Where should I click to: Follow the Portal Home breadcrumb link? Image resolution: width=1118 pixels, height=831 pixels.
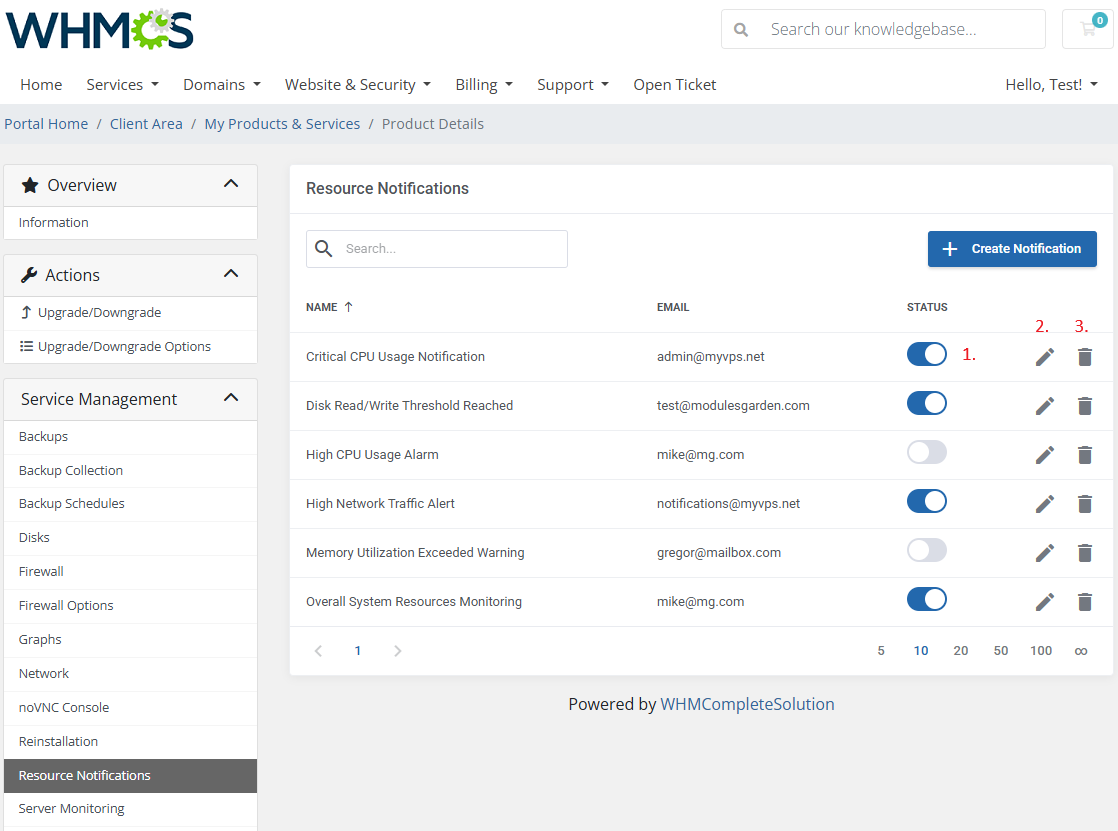click(x=46, y=124)
